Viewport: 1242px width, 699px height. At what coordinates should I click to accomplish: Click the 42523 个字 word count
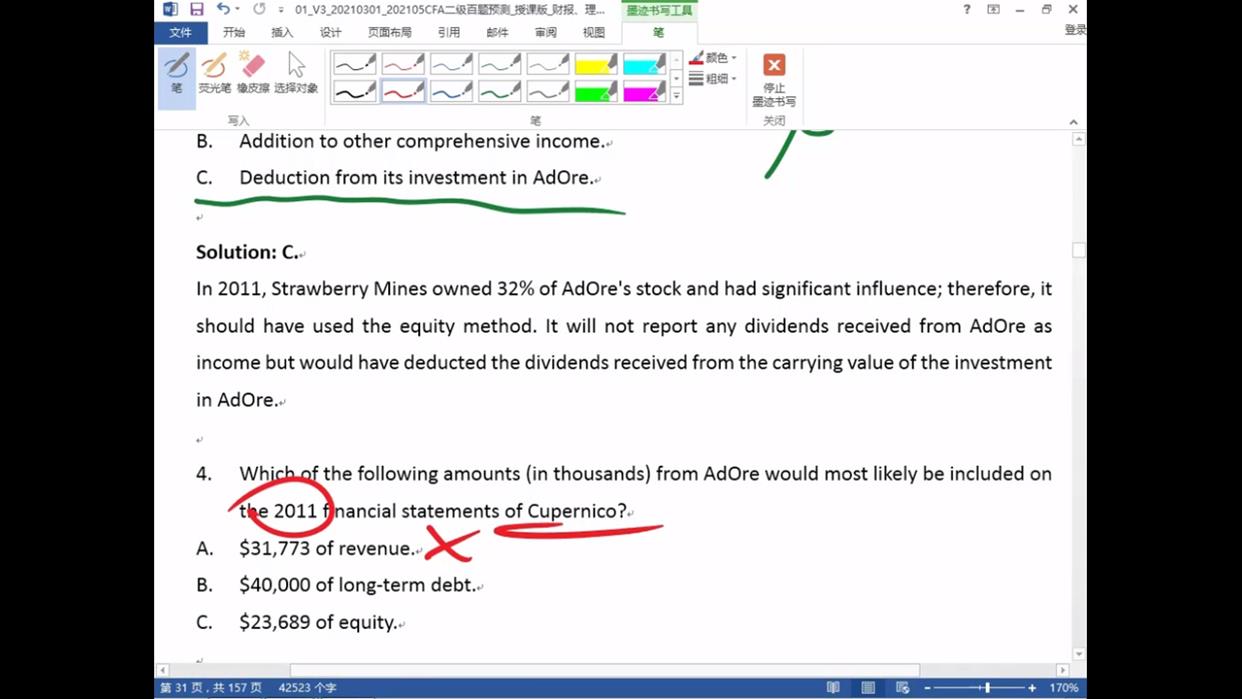(307, 688)
